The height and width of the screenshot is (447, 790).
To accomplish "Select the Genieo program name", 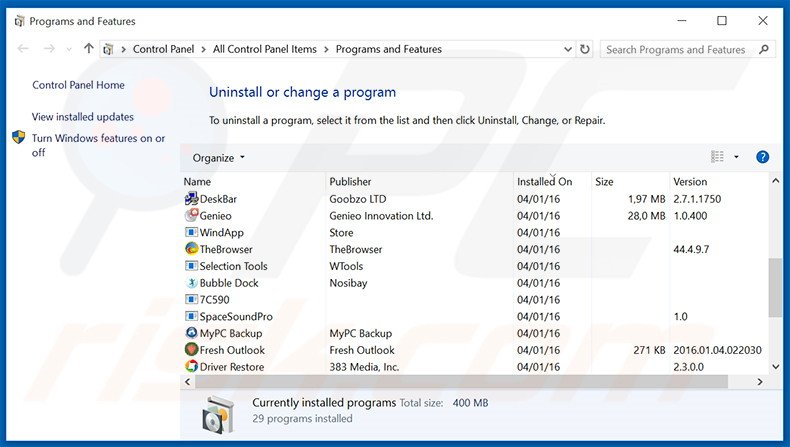I will 216,216.
